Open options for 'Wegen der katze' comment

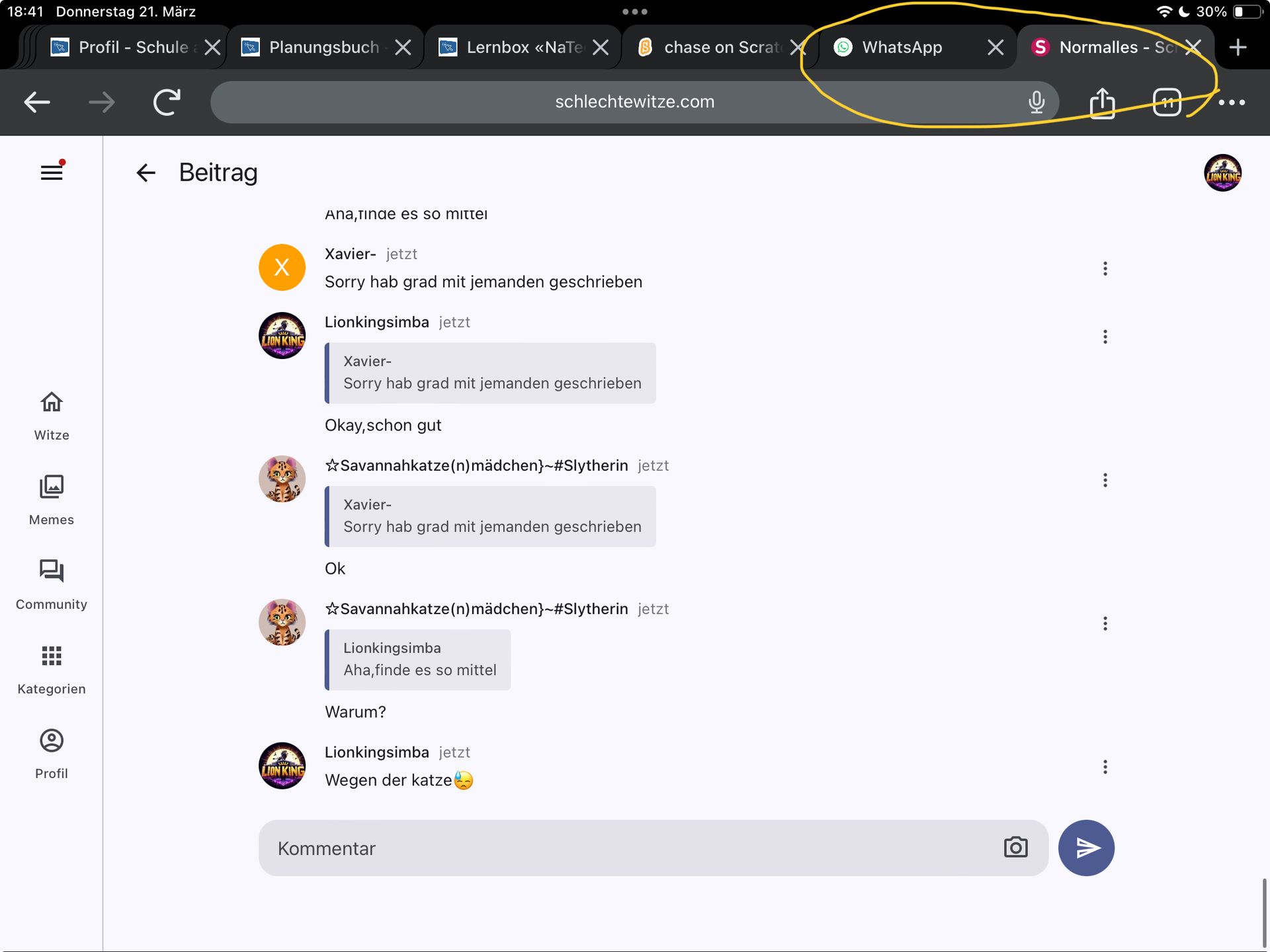tap(1105, 767)
